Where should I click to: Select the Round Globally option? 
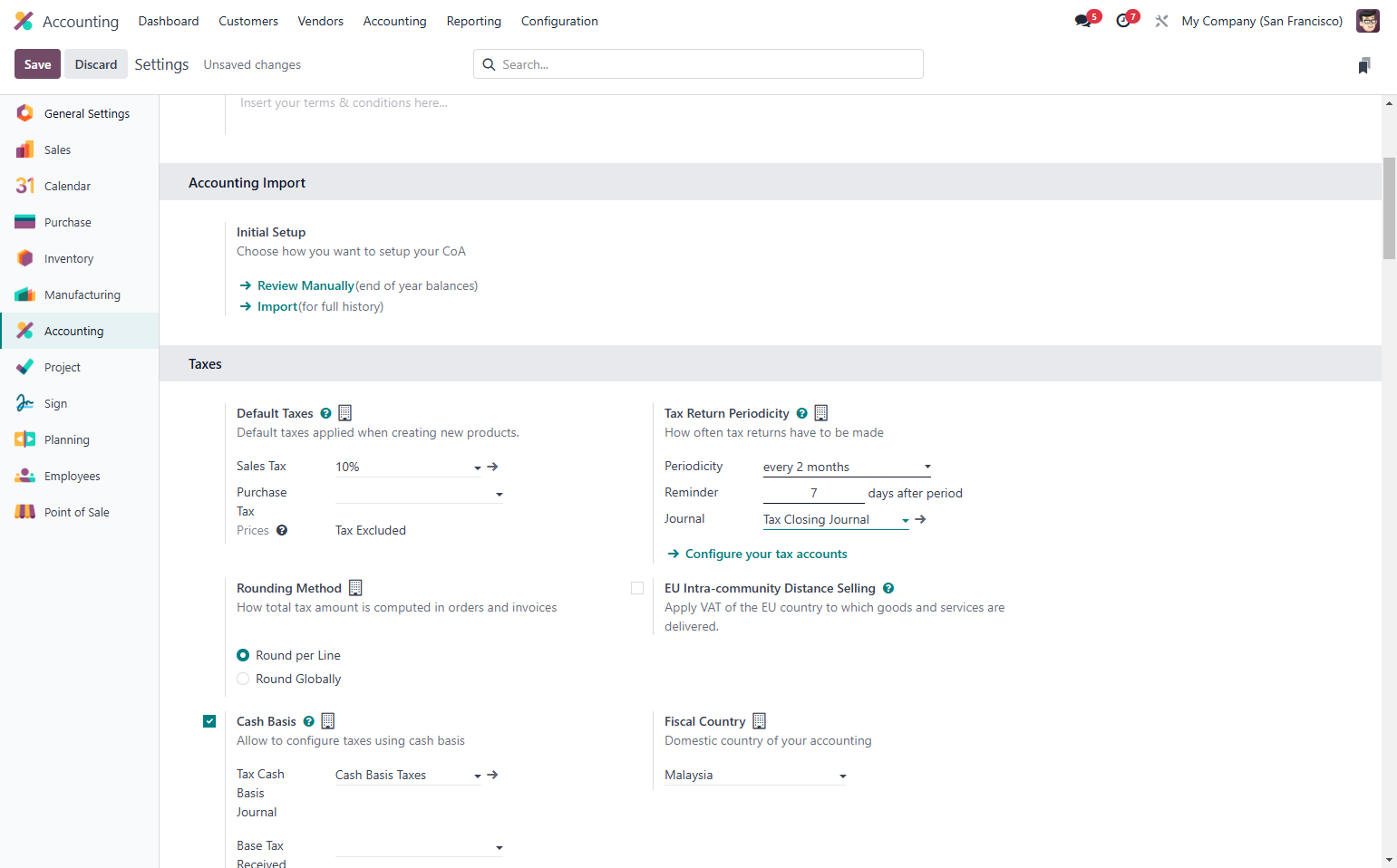tap(243, 679)
